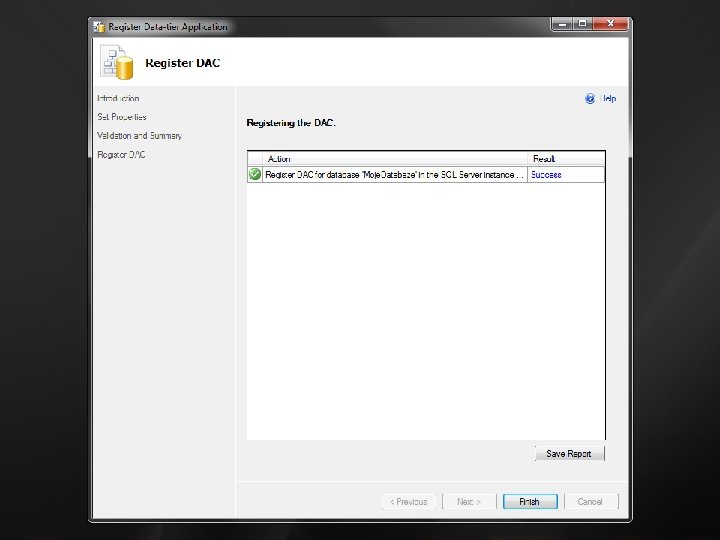Minimize the Register Data-tier Application window

562,23
